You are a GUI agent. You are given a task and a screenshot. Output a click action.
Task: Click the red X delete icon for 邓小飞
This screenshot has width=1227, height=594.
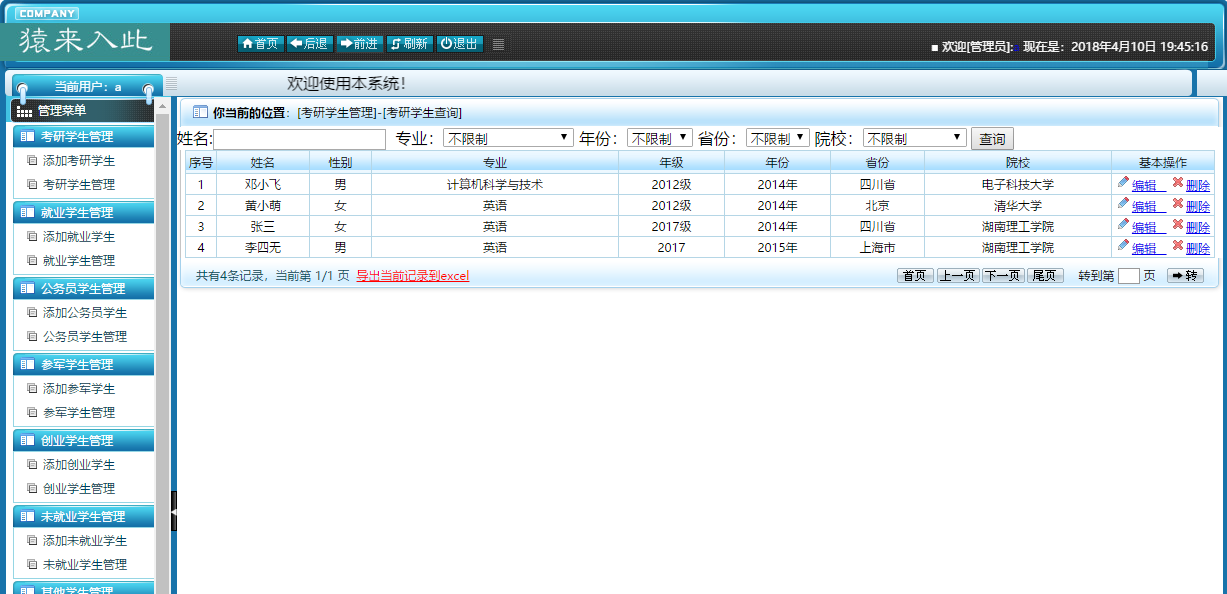[1178, 183]
